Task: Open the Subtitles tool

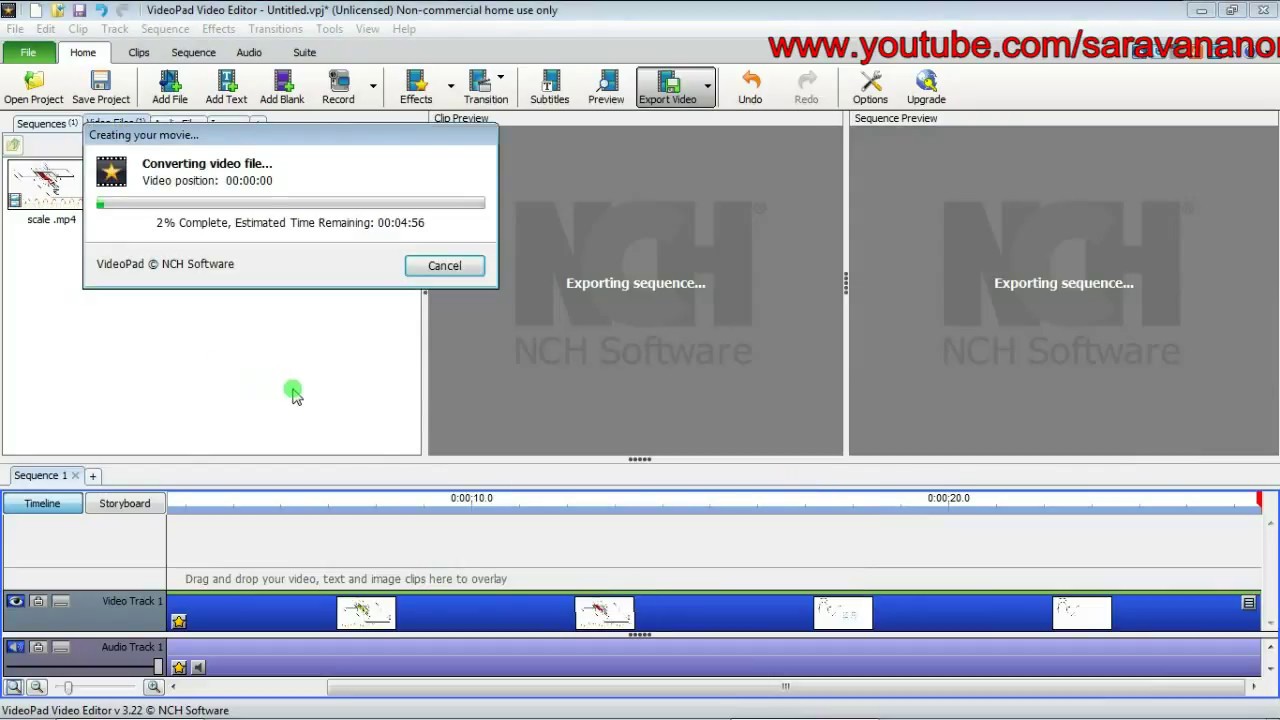Action: [x=549, y=87]
